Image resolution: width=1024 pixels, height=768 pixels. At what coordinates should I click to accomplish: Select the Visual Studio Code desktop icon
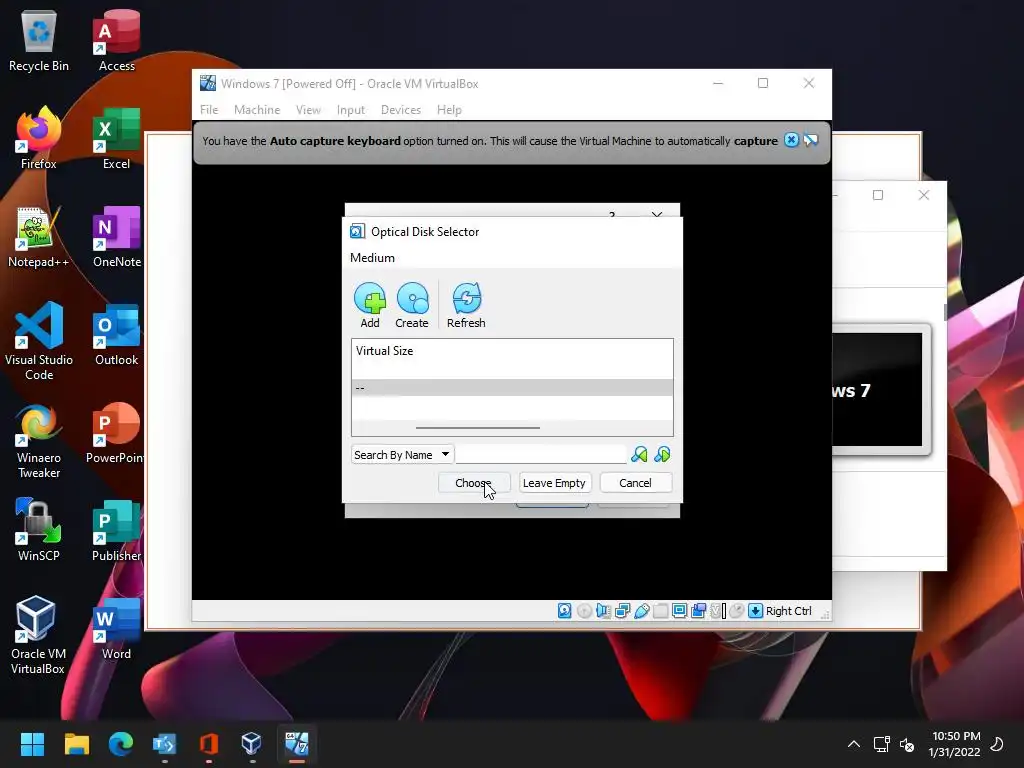(x=39, y=341)
